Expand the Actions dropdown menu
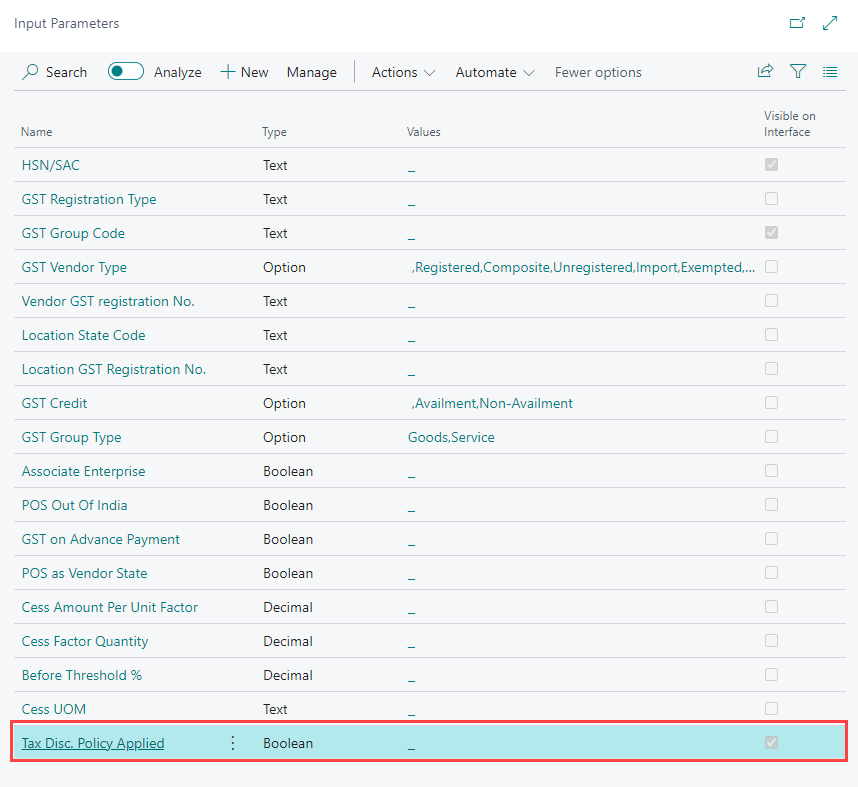 click(403, 72)
